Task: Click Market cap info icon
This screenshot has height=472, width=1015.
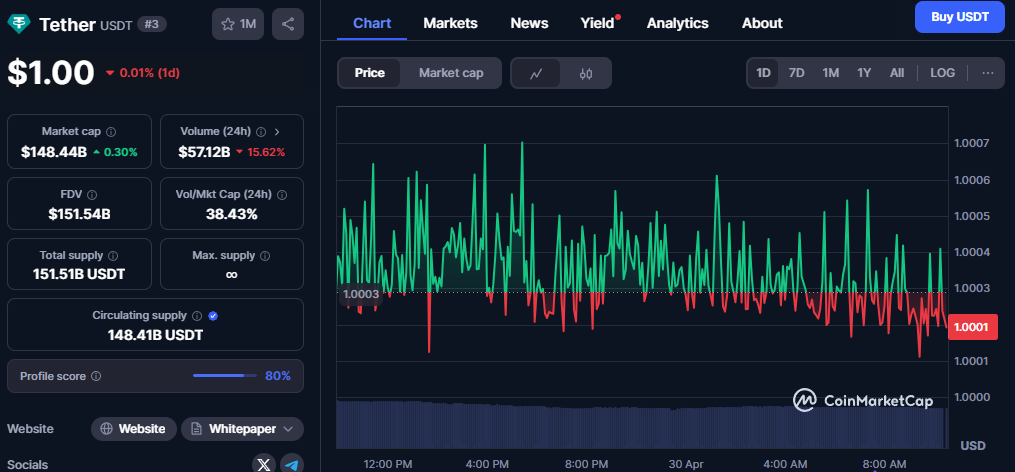Action: click(111, 131)
